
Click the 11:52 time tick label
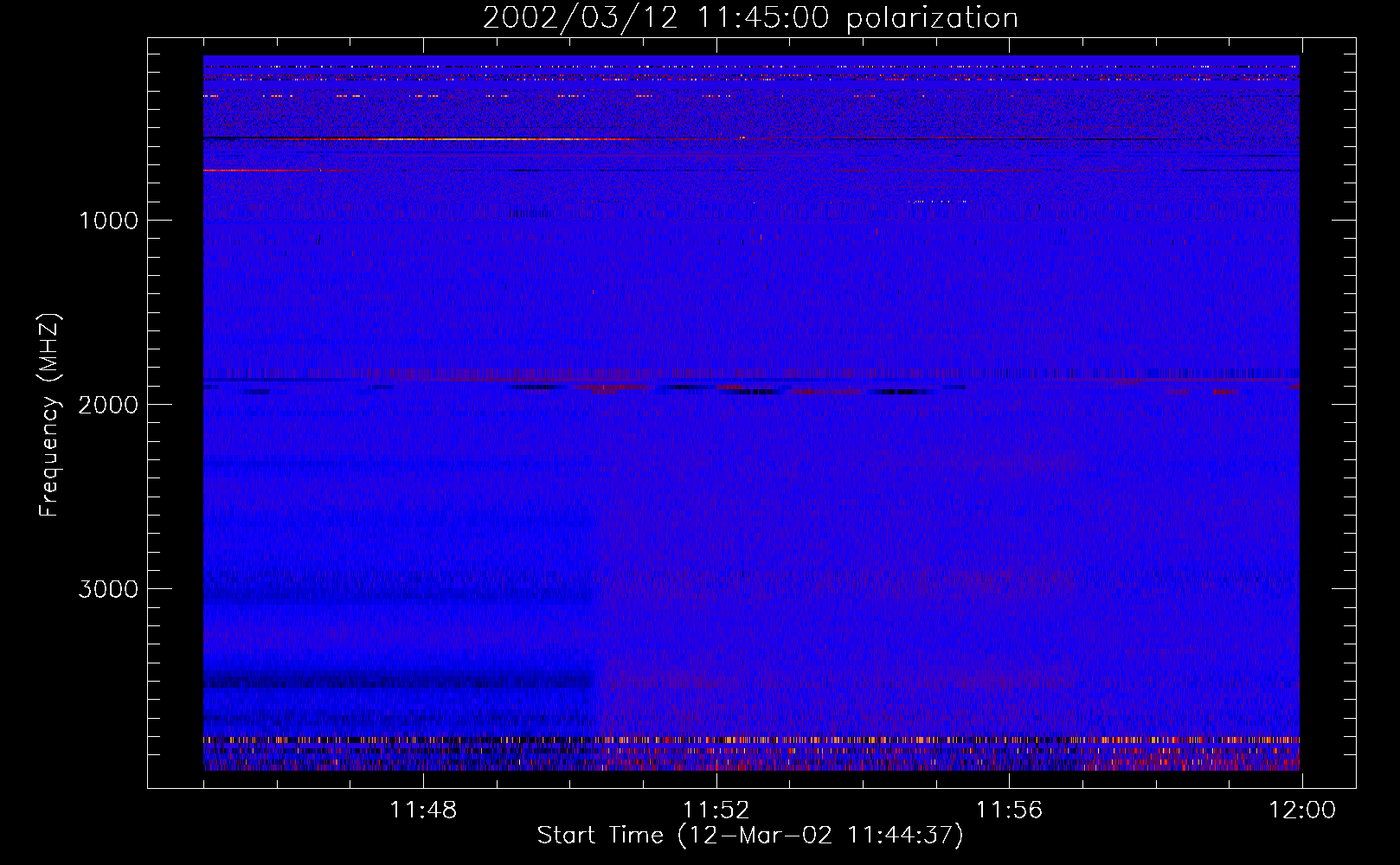[716, 811]
